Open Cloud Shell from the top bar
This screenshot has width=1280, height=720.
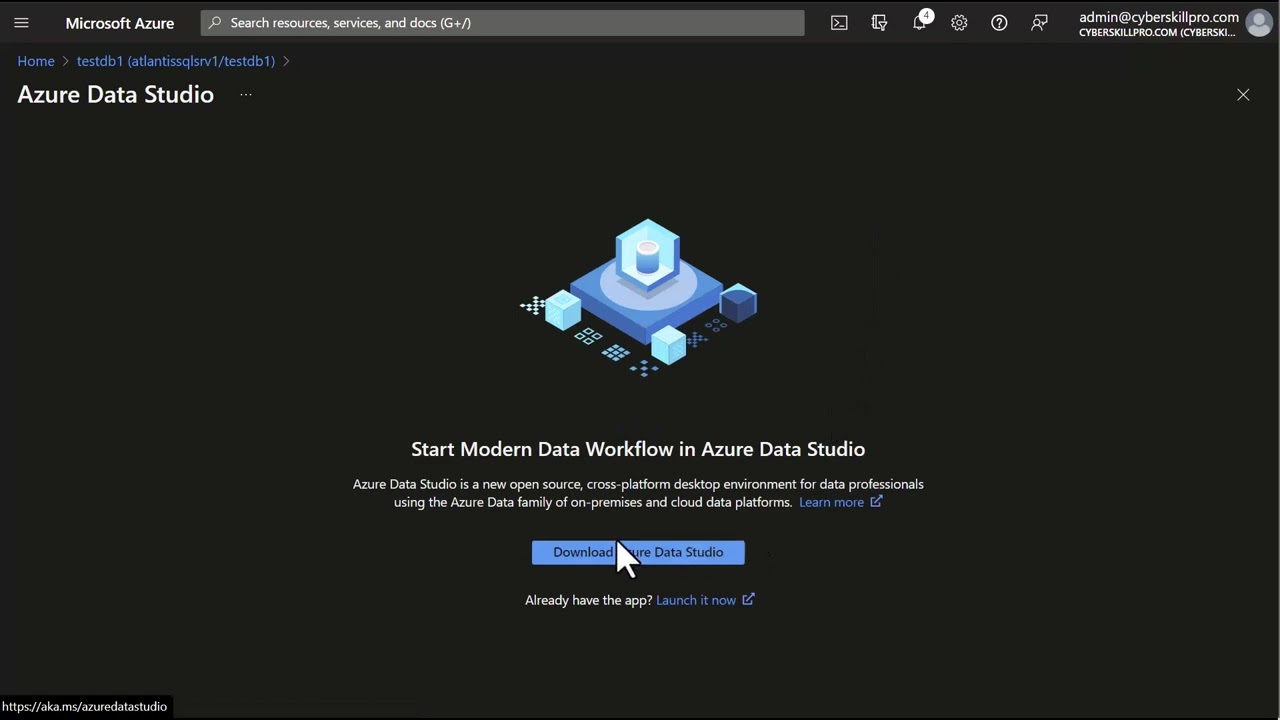click(x=839, y=23)
